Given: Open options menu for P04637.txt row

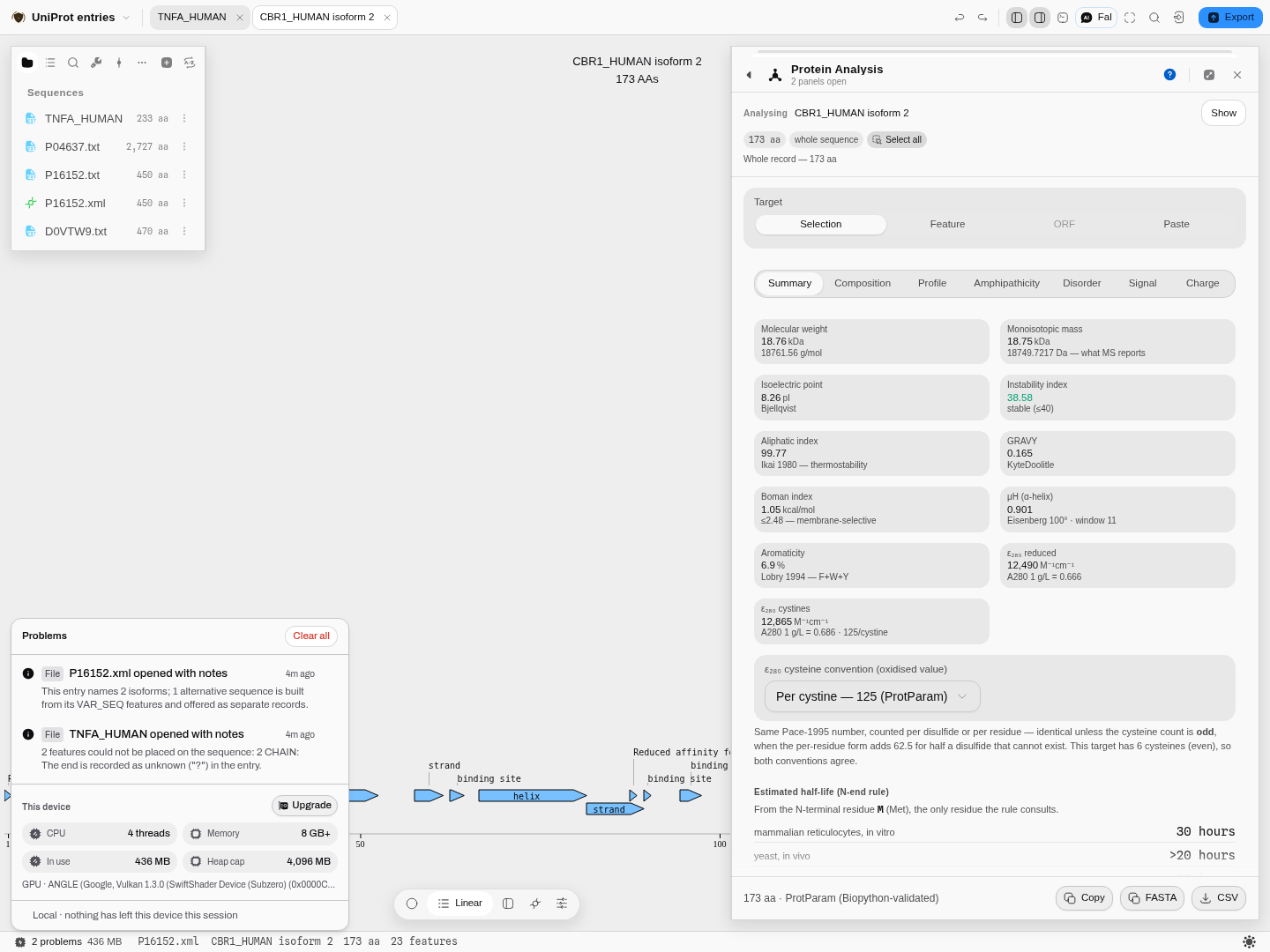Looking at the screenshot, I should pyautogui.click(x=184, y=146).
